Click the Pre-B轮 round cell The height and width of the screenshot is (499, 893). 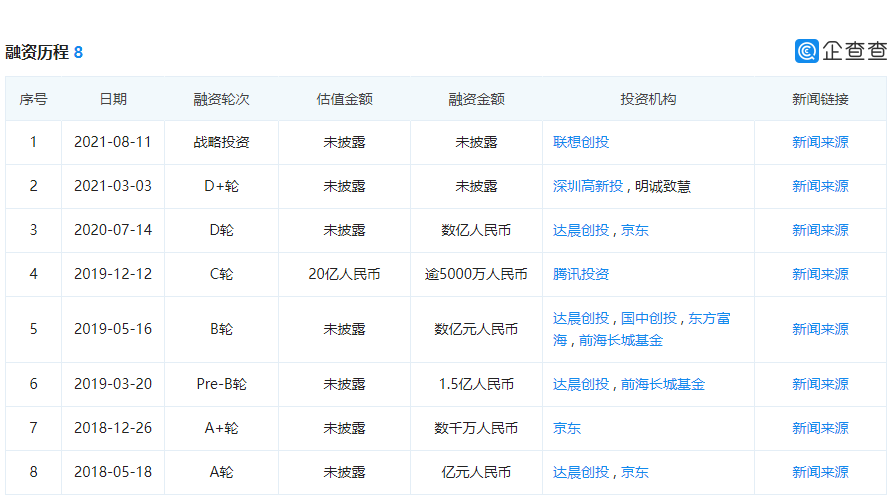point(222,385)
